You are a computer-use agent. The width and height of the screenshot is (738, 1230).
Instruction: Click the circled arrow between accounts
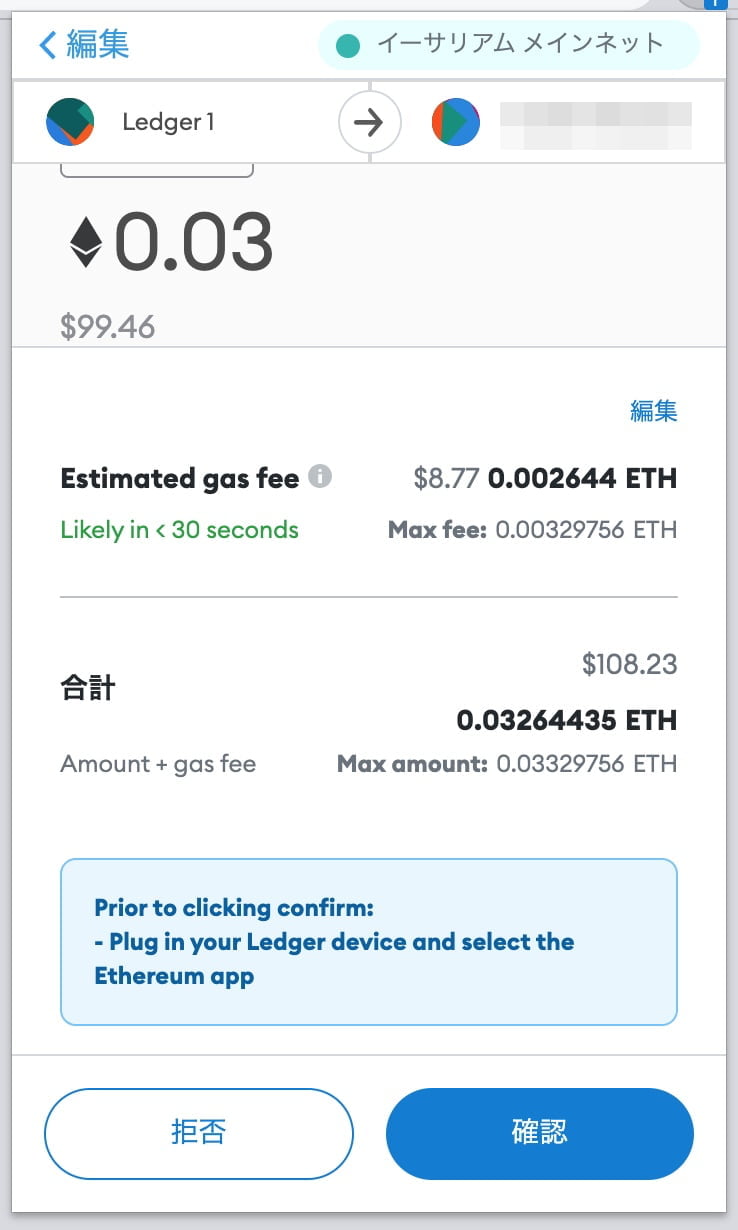coord(370,123)
